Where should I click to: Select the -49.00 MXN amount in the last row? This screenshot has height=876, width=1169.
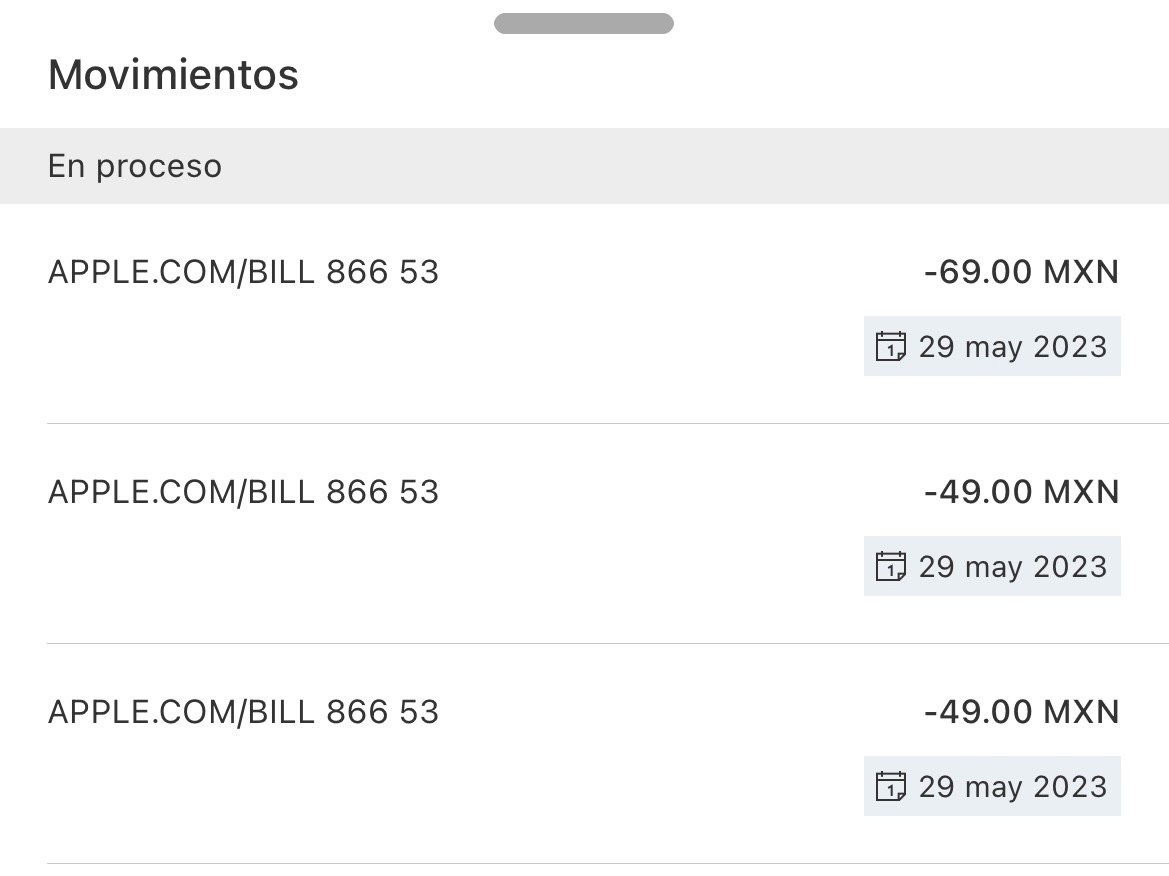coord(1021,712)
